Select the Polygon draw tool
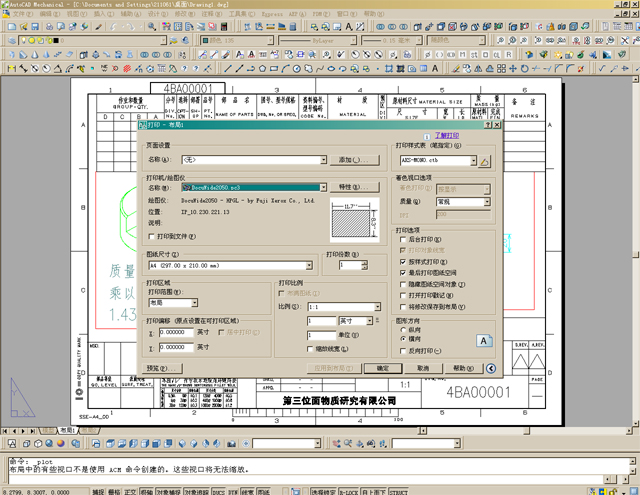This screenshot has width=640, height=495. click(x=262, y=69)
